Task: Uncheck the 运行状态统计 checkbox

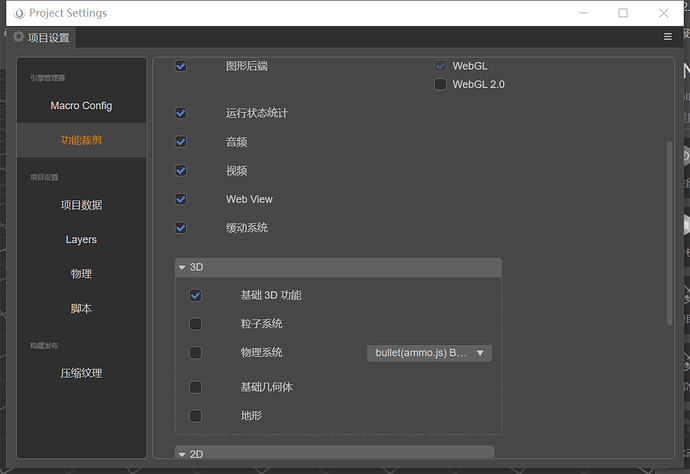Action: (x=180, y=113)
